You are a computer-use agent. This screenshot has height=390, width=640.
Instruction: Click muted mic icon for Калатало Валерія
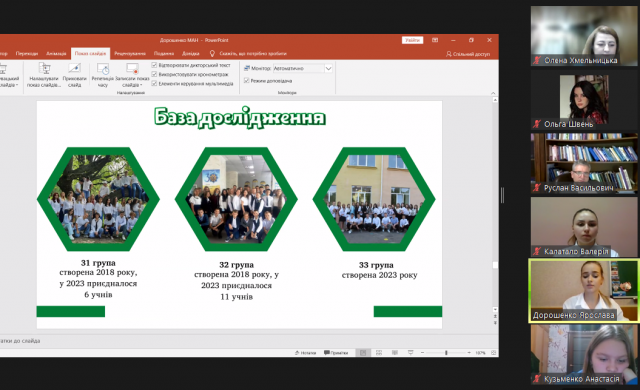pyautogui.click(x=537, y=251)
